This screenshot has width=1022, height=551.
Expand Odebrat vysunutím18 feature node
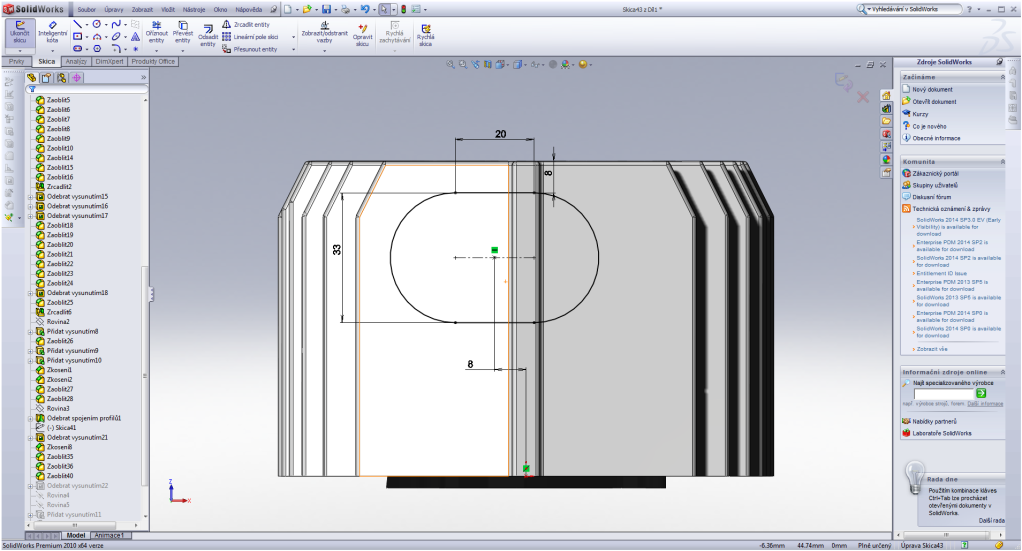(x=30, y=293)
